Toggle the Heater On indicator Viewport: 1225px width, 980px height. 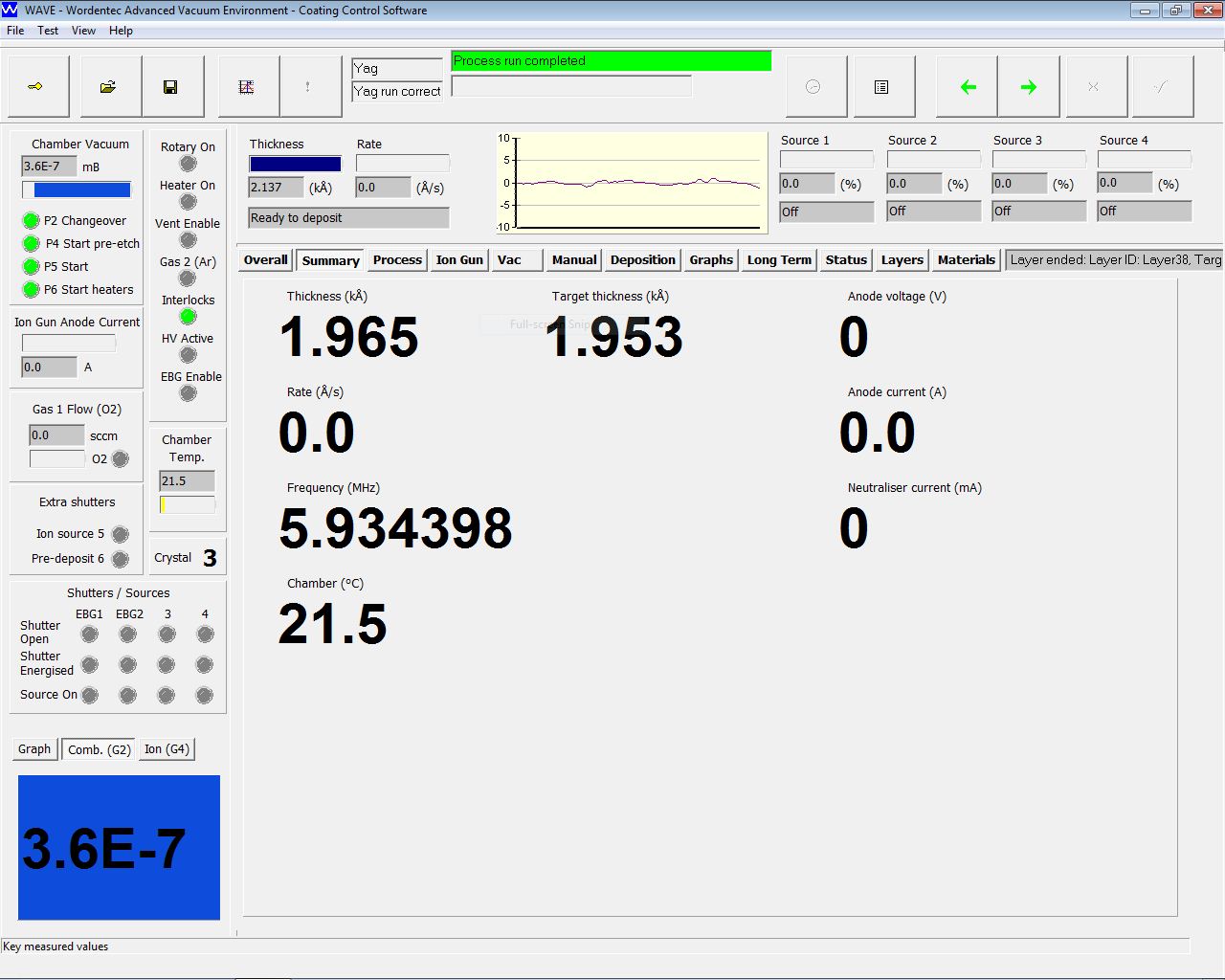(189, 202)
